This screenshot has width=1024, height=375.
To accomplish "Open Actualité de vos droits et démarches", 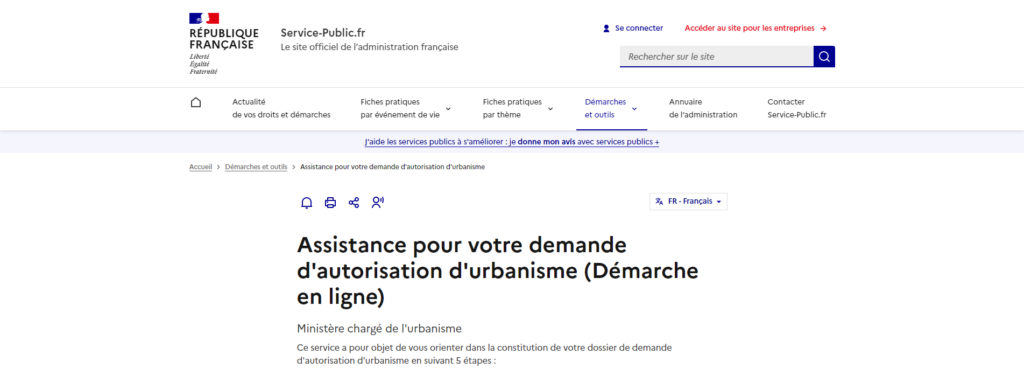I will (281, 108).
